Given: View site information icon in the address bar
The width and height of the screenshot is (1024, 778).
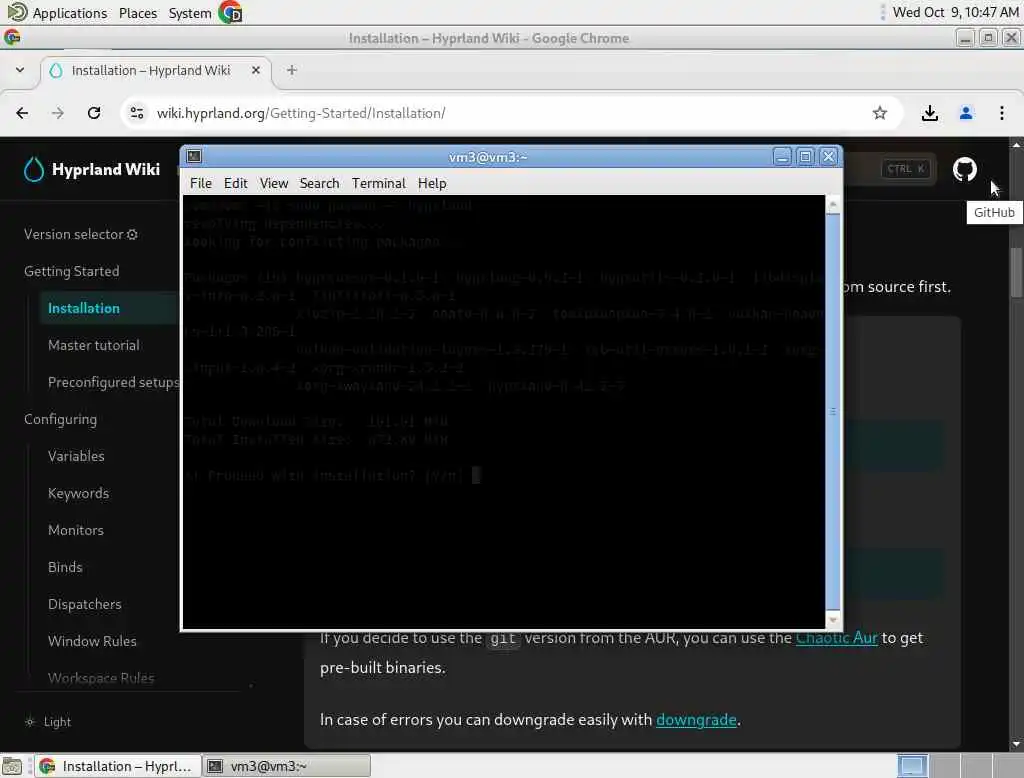Looking at the screenshot, I should click(x=136, y=113).
